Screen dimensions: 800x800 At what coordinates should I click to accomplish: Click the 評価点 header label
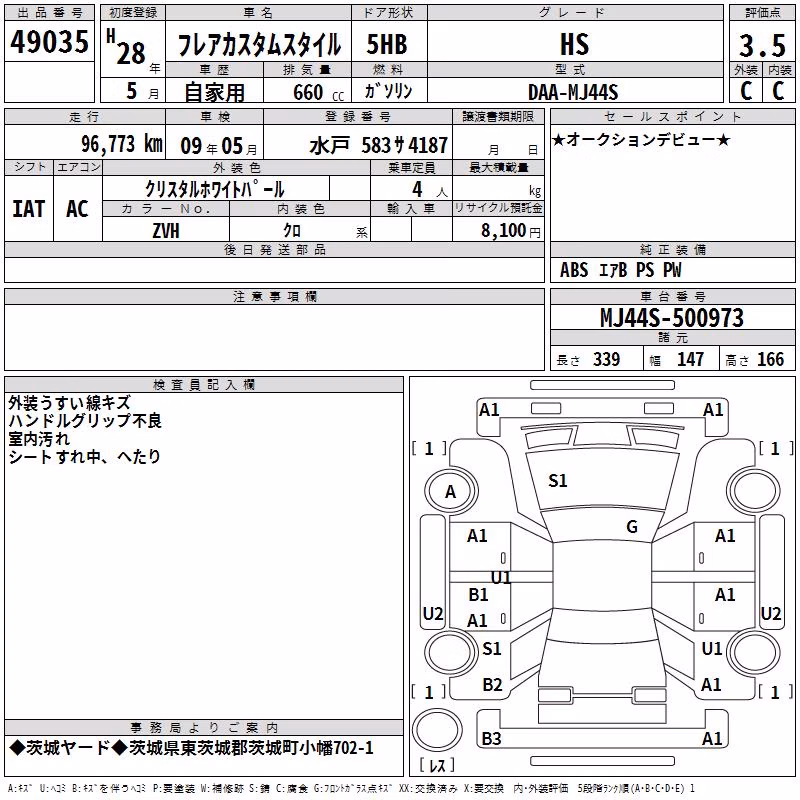tap(762, 13)
